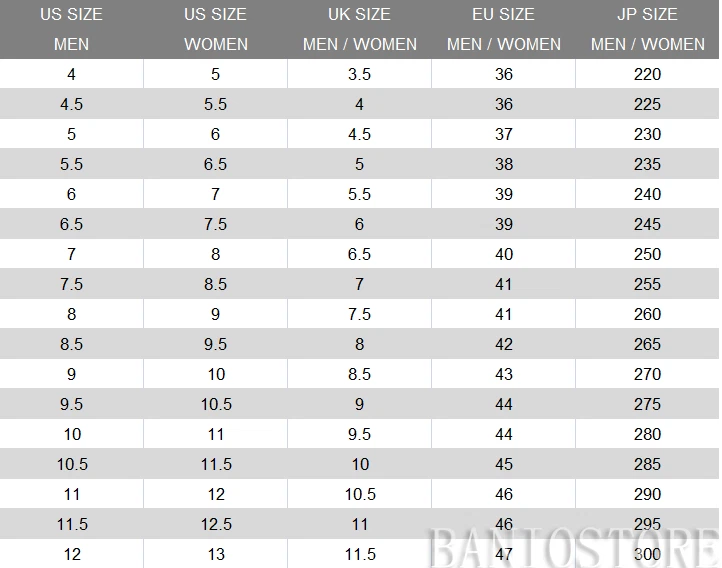Select the UK SIZE MEN / WOMEN header
The width and height of the screenshot is (722, 568).
[360, 29]
